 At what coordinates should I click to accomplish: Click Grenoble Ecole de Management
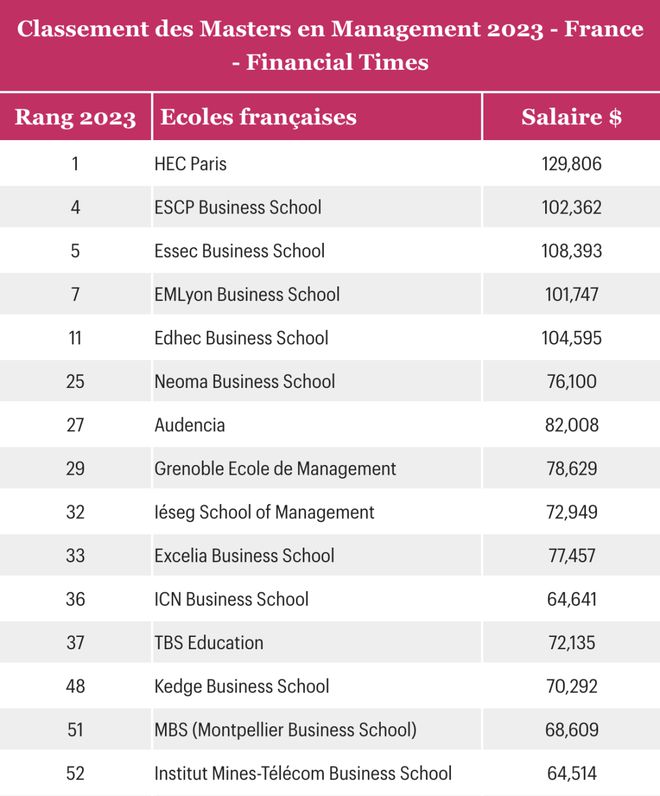tap(275, 468)
